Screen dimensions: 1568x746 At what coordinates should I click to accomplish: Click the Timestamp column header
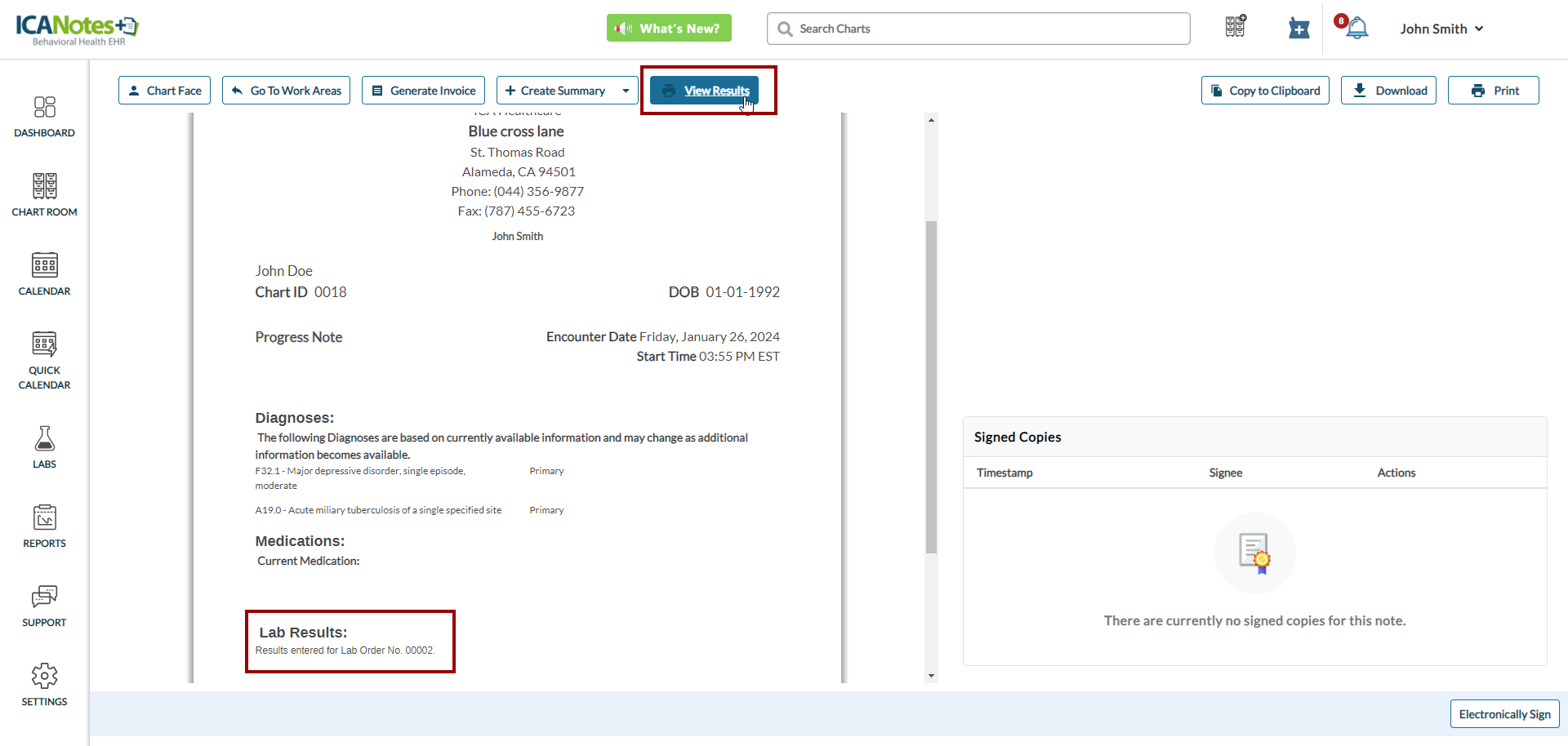tap(1004, 473)
